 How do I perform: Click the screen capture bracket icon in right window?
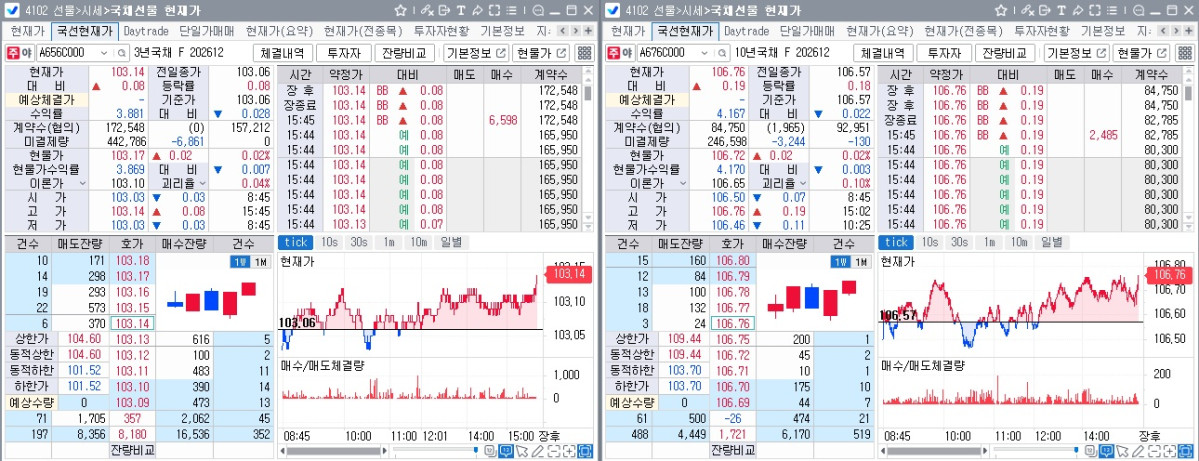[1095, 11]
